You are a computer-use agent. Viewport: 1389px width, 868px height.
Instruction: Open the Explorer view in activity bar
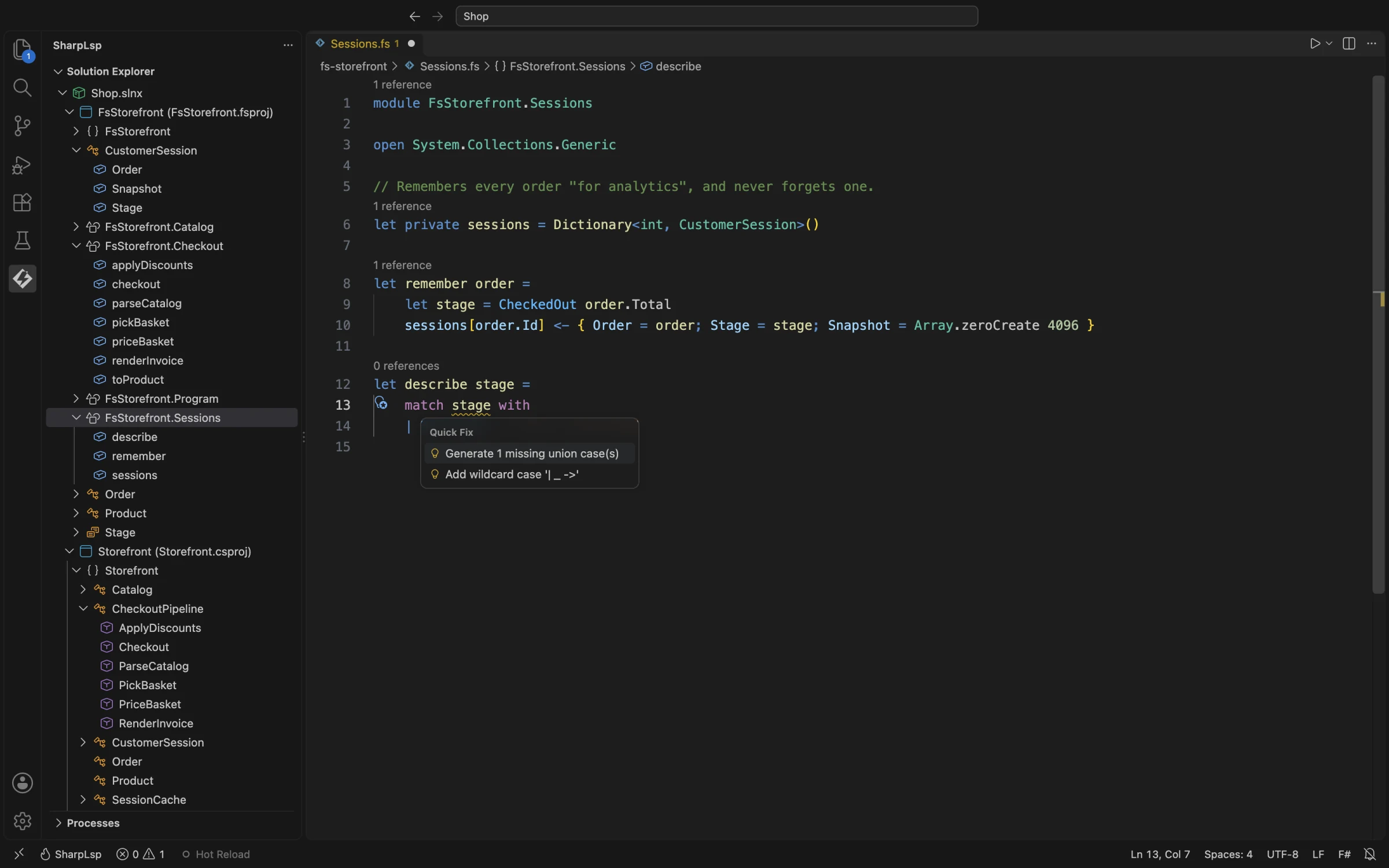[23, 50]
